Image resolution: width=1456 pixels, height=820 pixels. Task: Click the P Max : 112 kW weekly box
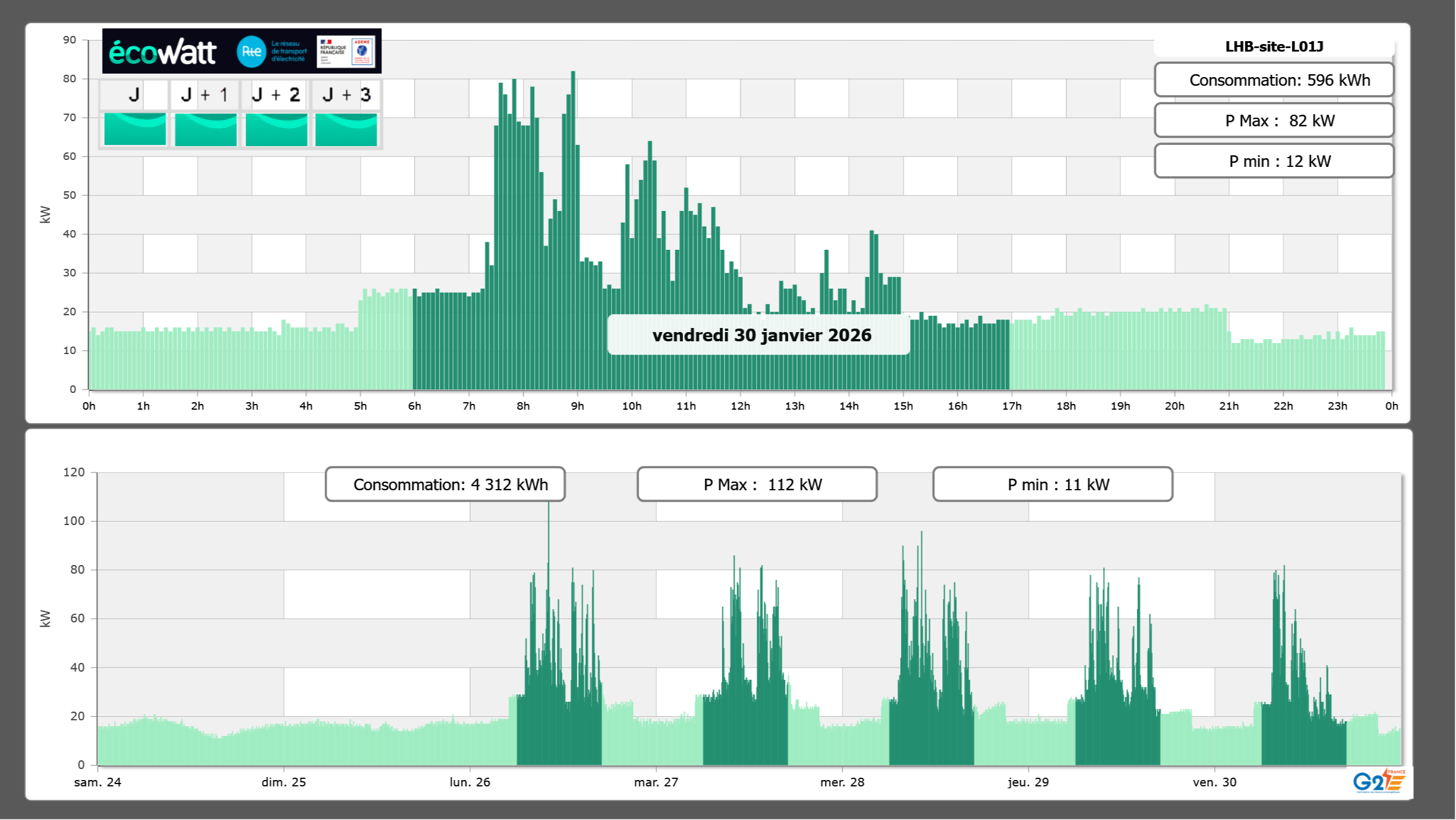pos(756,484)
